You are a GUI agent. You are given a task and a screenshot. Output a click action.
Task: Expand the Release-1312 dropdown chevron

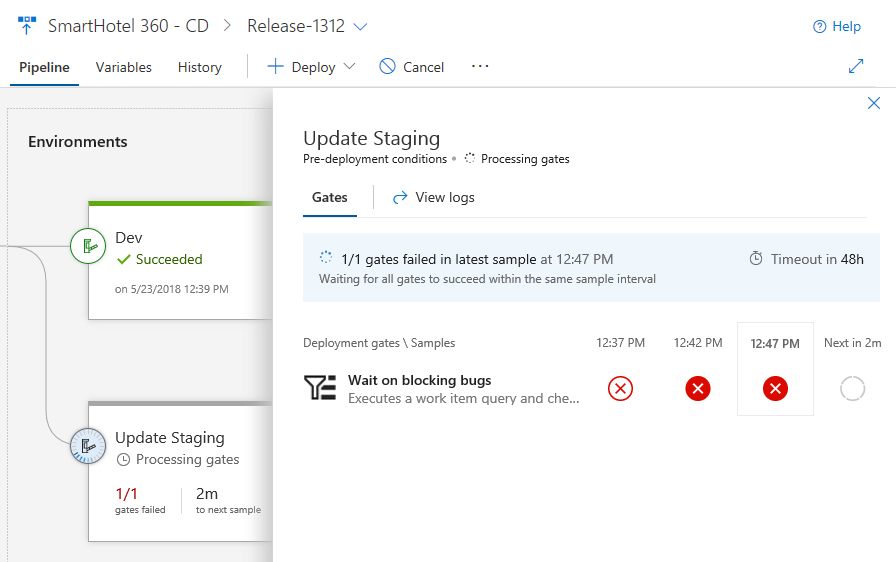click(361, 26)
